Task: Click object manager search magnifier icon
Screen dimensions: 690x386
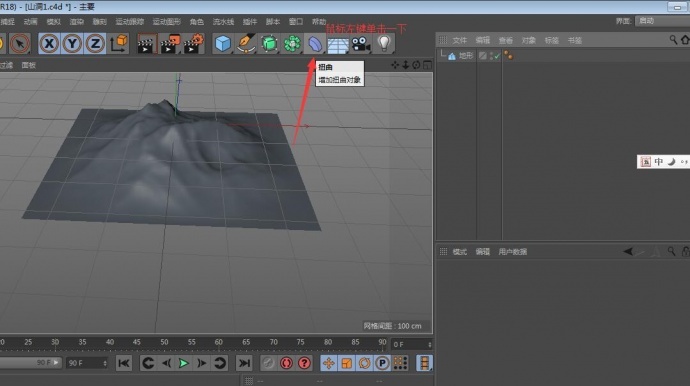Action: (673, 40)
